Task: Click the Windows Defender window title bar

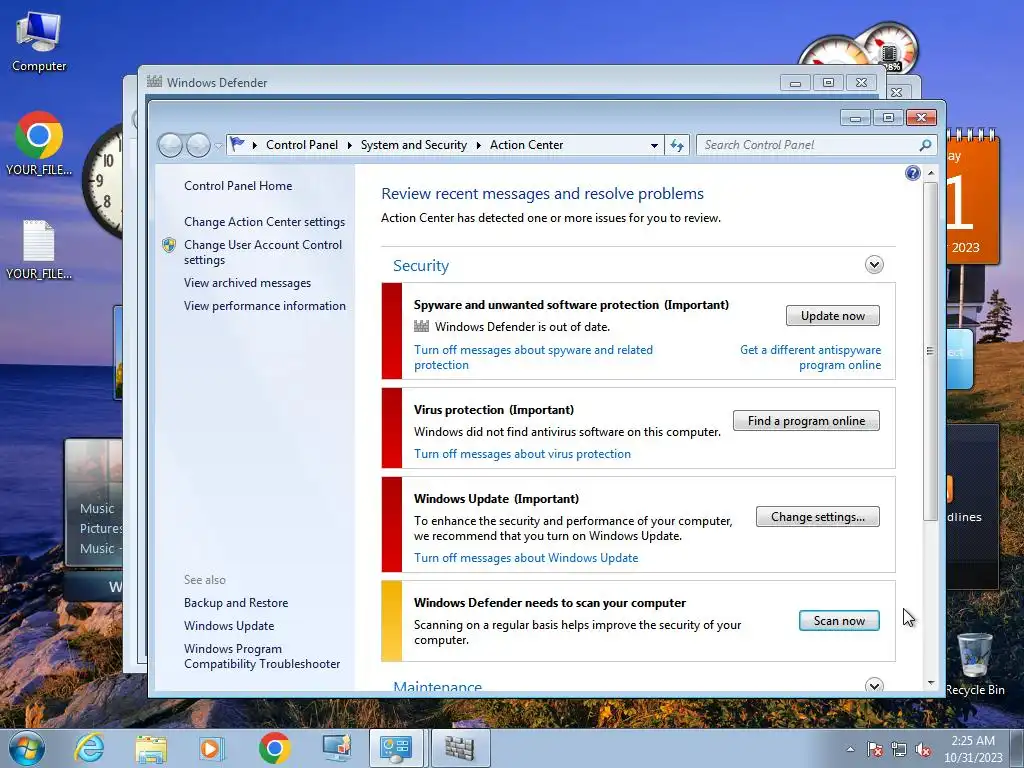Action: pos(457,82)
